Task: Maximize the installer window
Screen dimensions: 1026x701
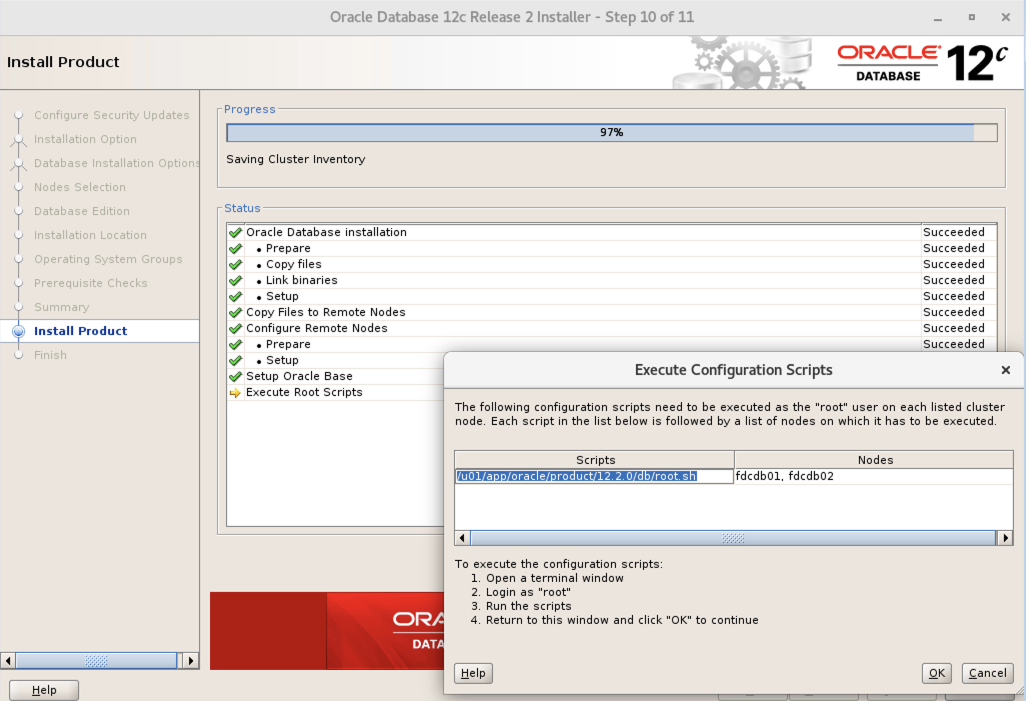Action: coord(972,18)
